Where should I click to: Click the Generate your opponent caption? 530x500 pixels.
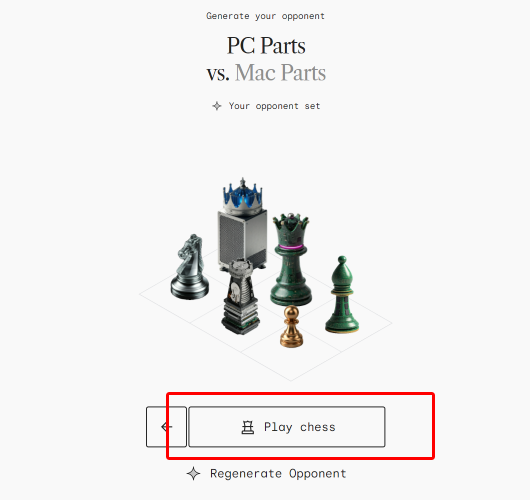click(265, 16)
